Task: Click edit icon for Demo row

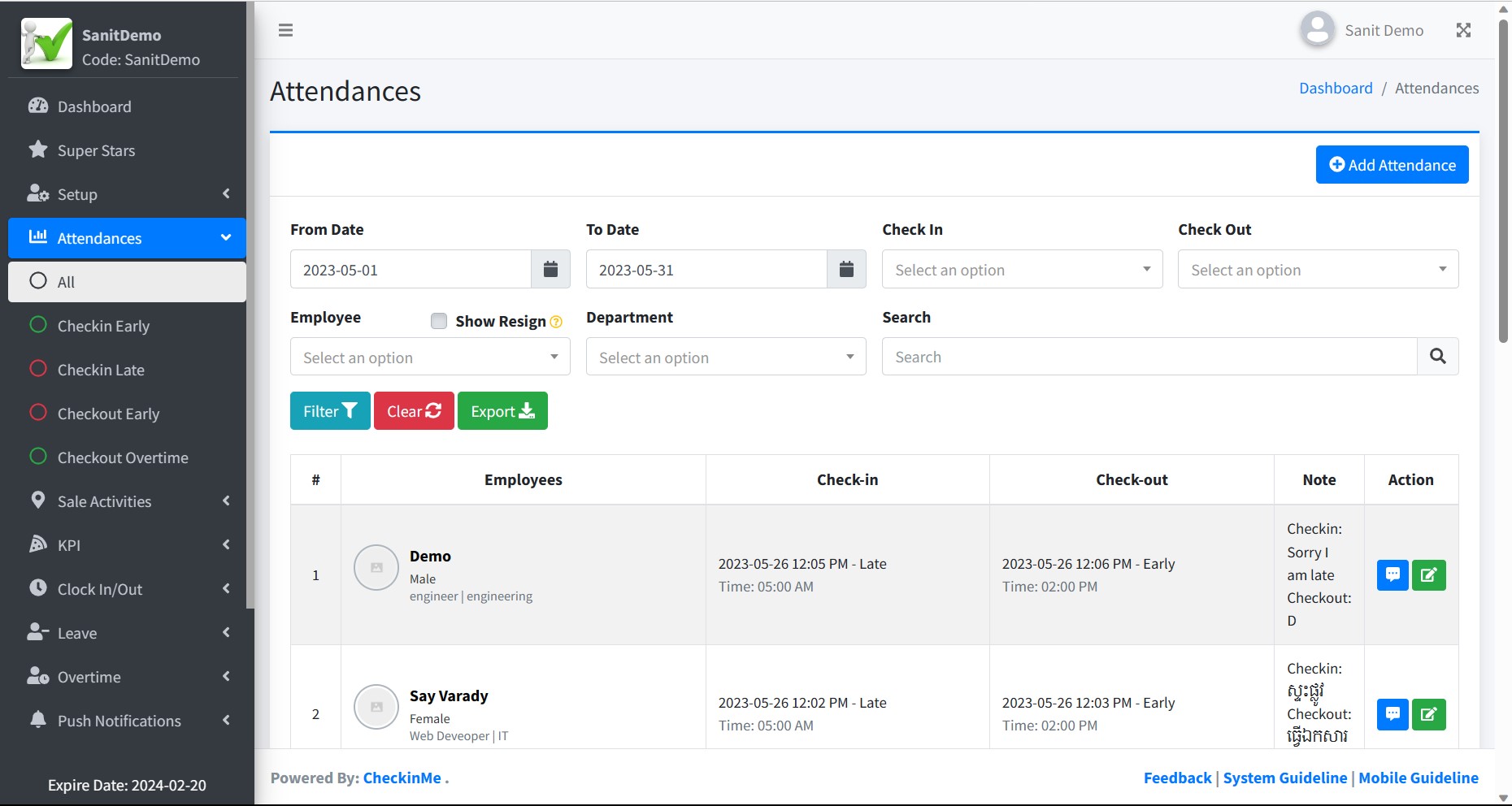Action: (1428, 575)
